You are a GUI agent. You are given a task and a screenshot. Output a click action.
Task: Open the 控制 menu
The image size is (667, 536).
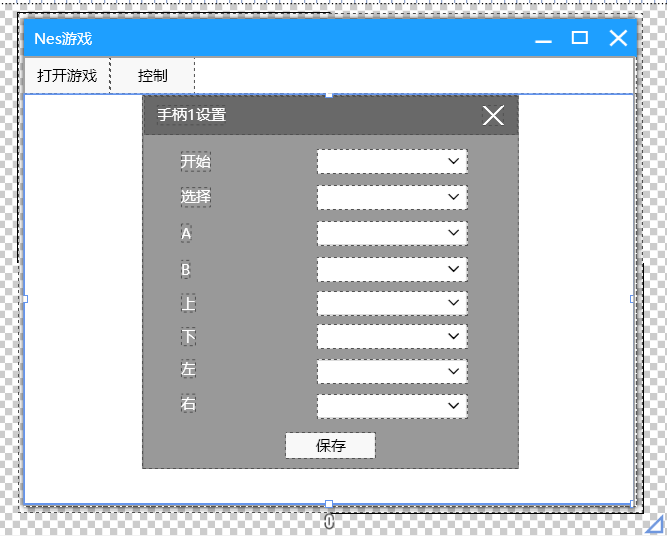pyautogui.click(x=153, y=76)
